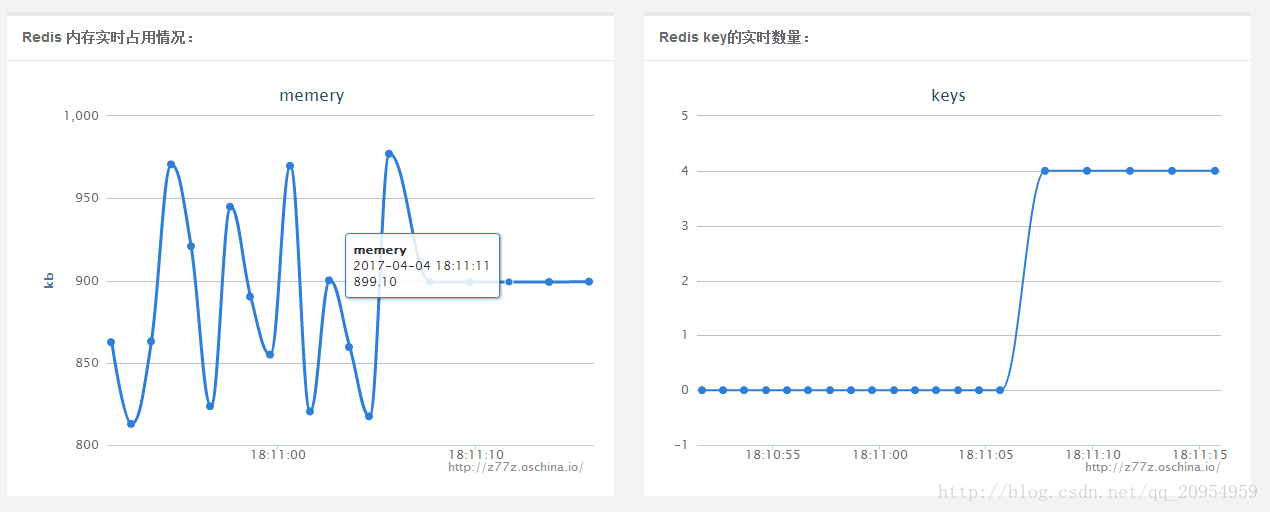The image size is (1270, 512).
Task: Click the last keys data point at value 4
Action: 1215,171
